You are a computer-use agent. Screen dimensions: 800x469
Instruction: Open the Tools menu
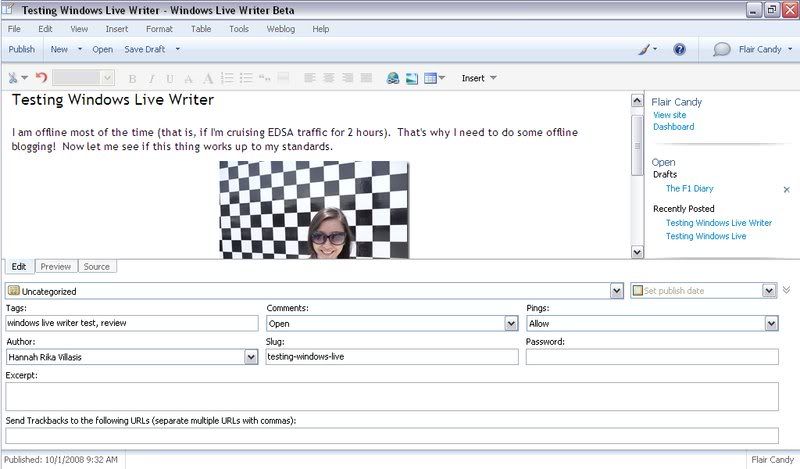click(x=239, y=29)
